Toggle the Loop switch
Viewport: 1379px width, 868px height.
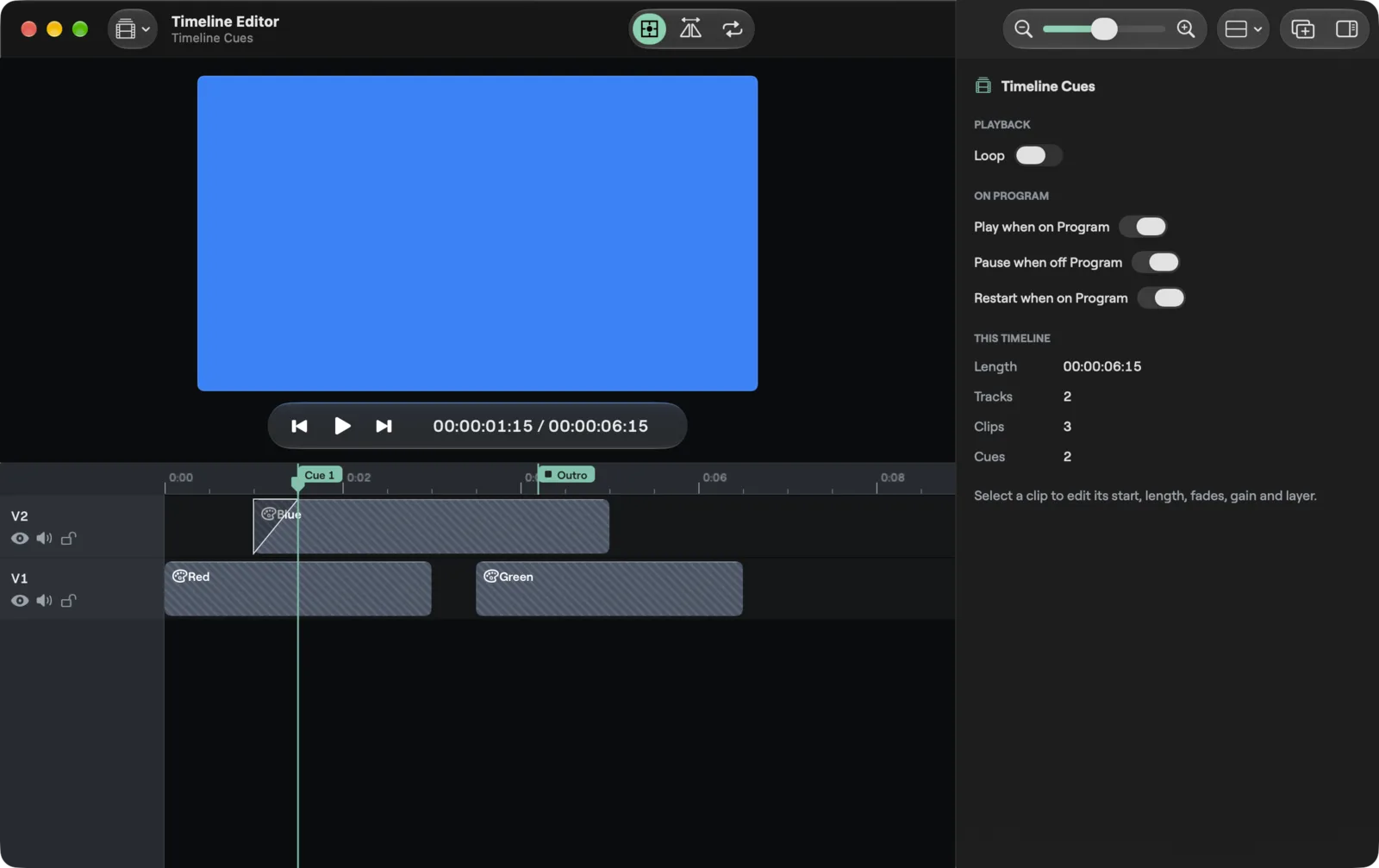pos(1038,156)
